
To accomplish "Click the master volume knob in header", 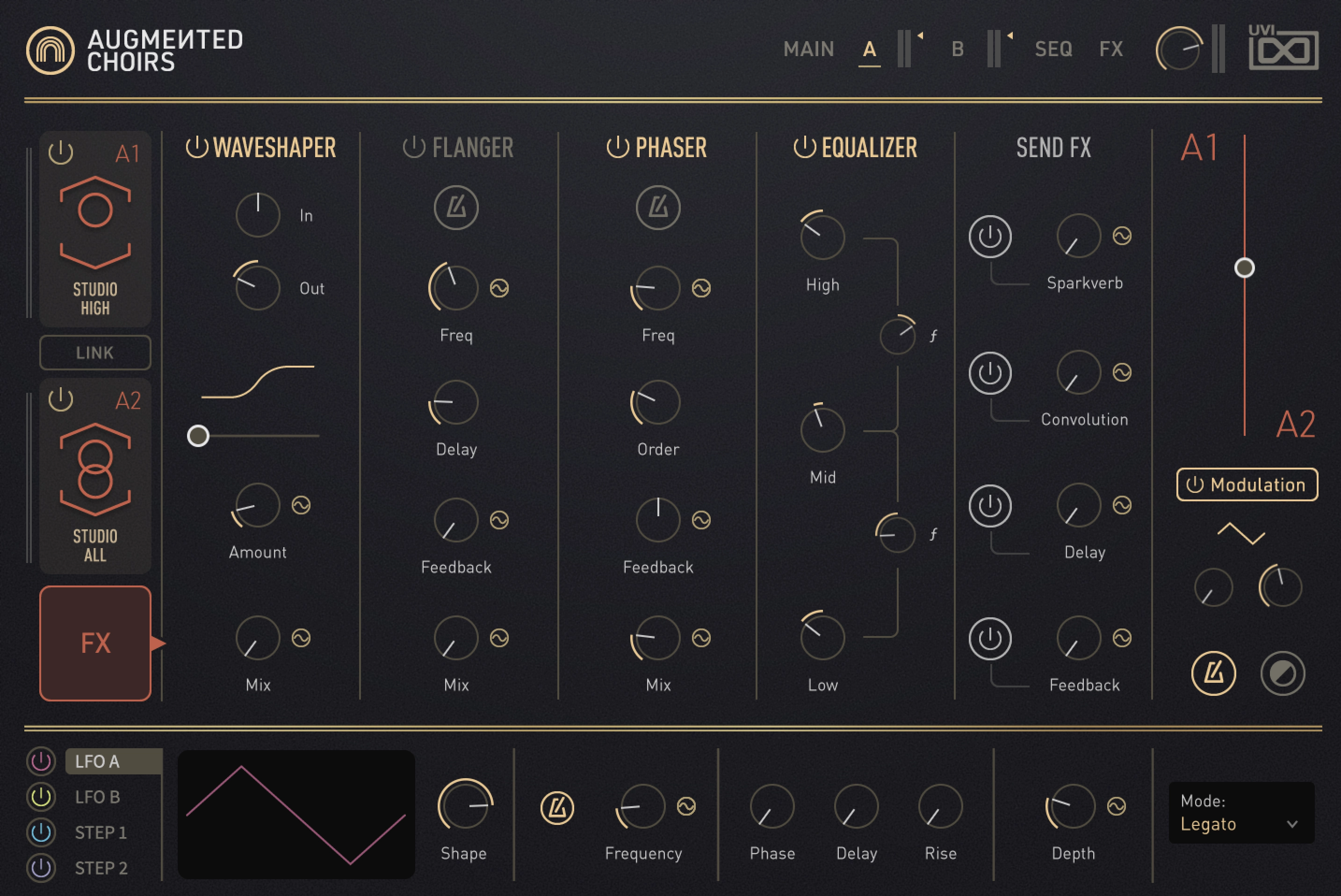I will (1178, 49).
